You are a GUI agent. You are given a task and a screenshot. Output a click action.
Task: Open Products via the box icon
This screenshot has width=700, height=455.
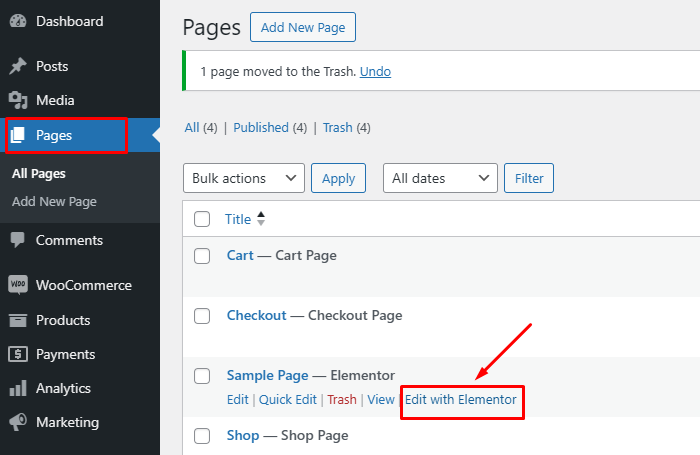pos(17,320)
